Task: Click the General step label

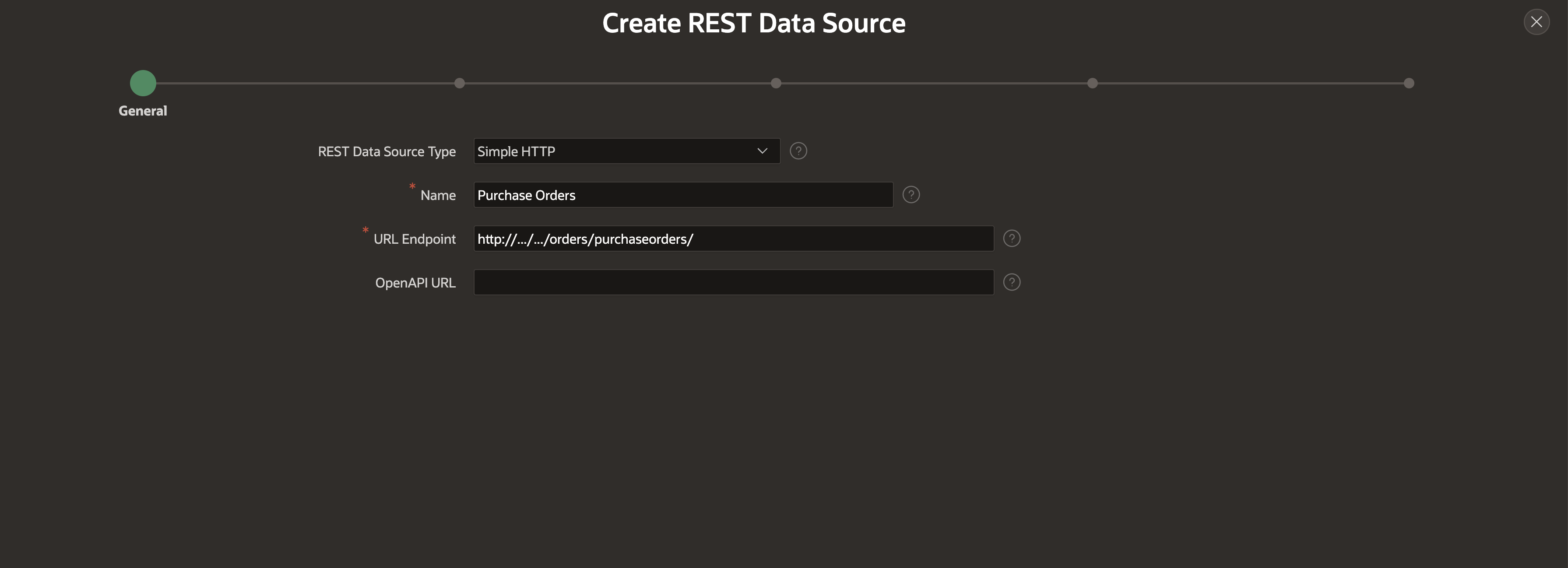Action: point(142,111)
